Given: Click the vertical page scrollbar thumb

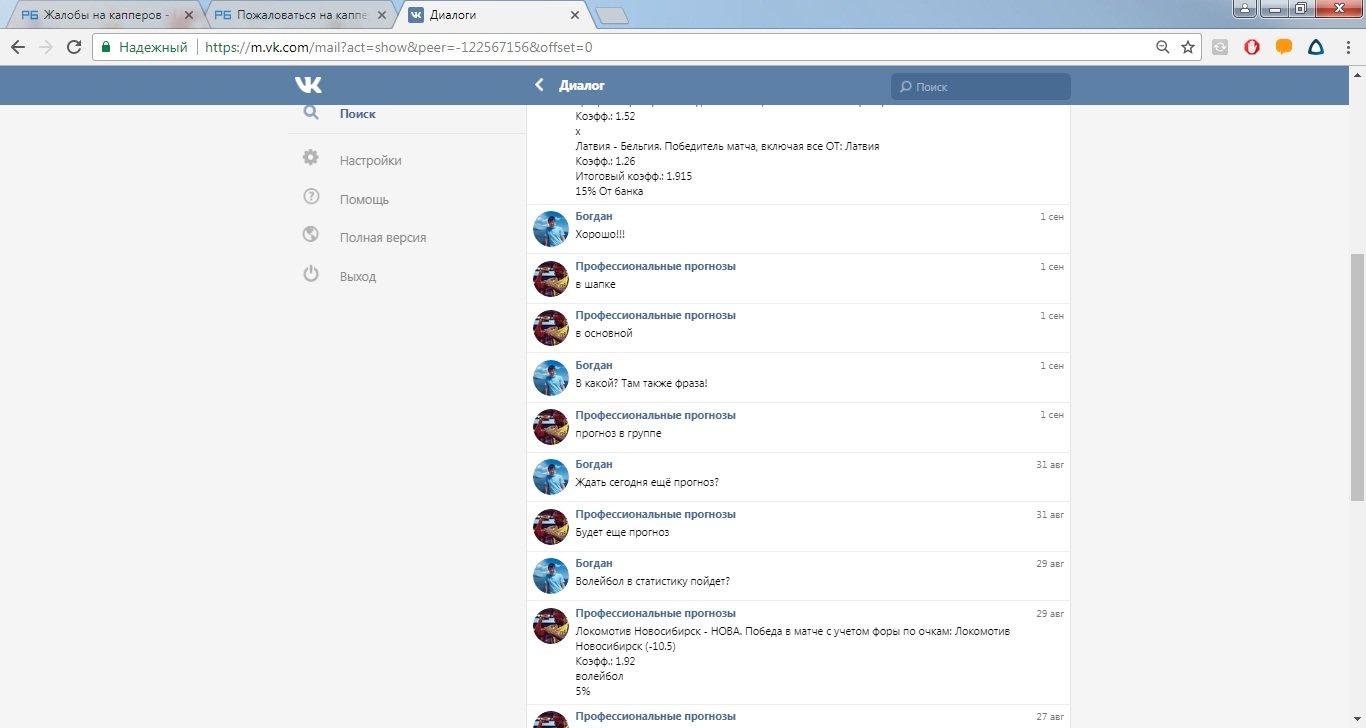Looking at the screenshot, I should click(x=1357, y=375).
